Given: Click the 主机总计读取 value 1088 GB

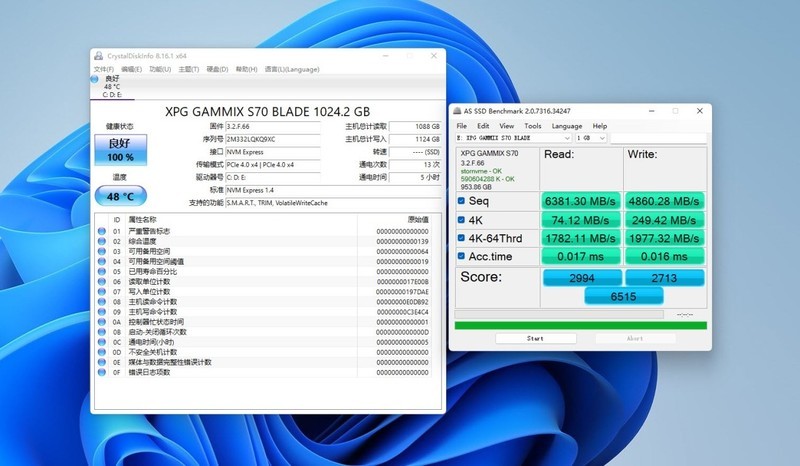Looking at the screenshot, I should [x=415, y=127].
